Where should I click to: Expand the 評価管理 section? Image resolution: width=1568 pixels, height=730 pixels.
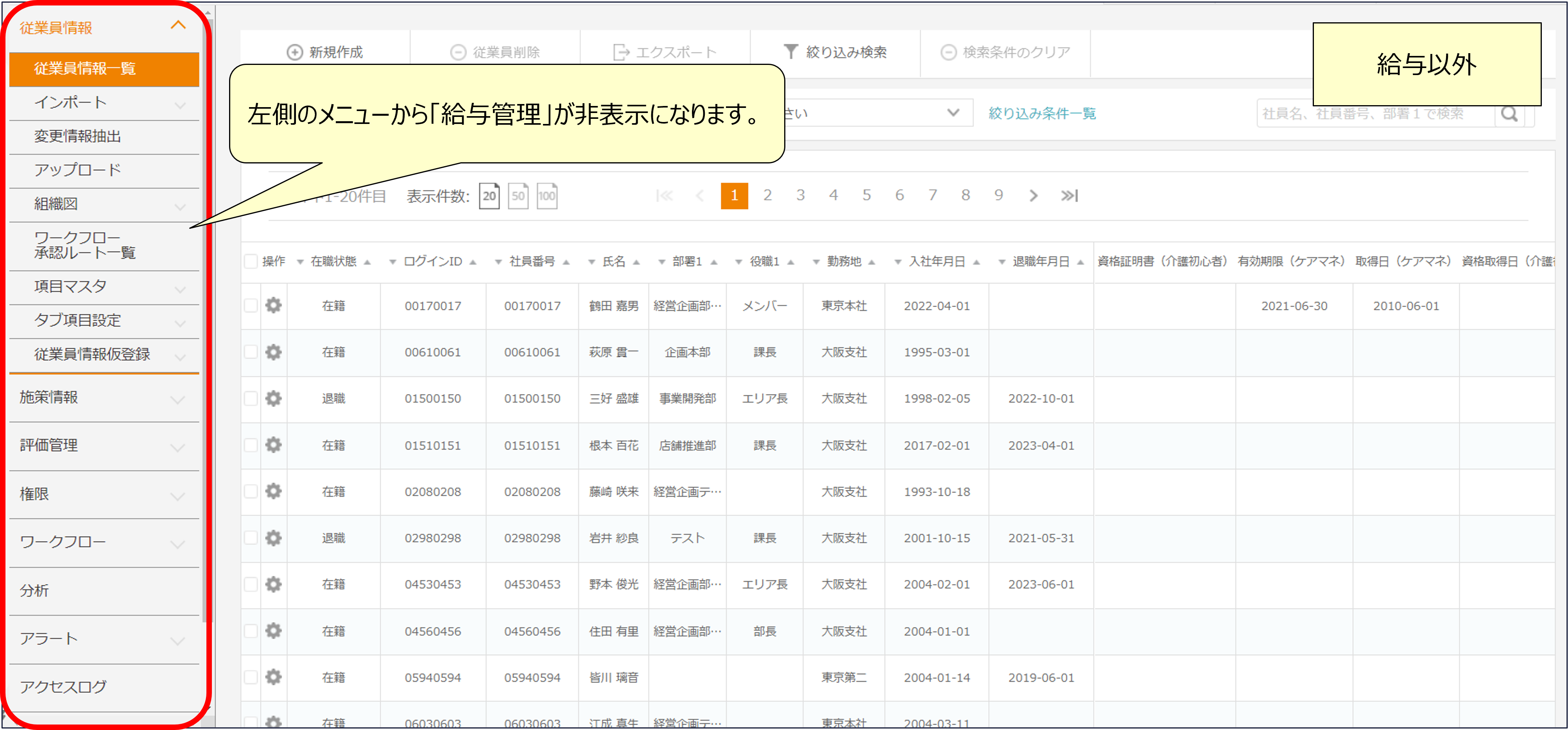[x=177, y=446]
